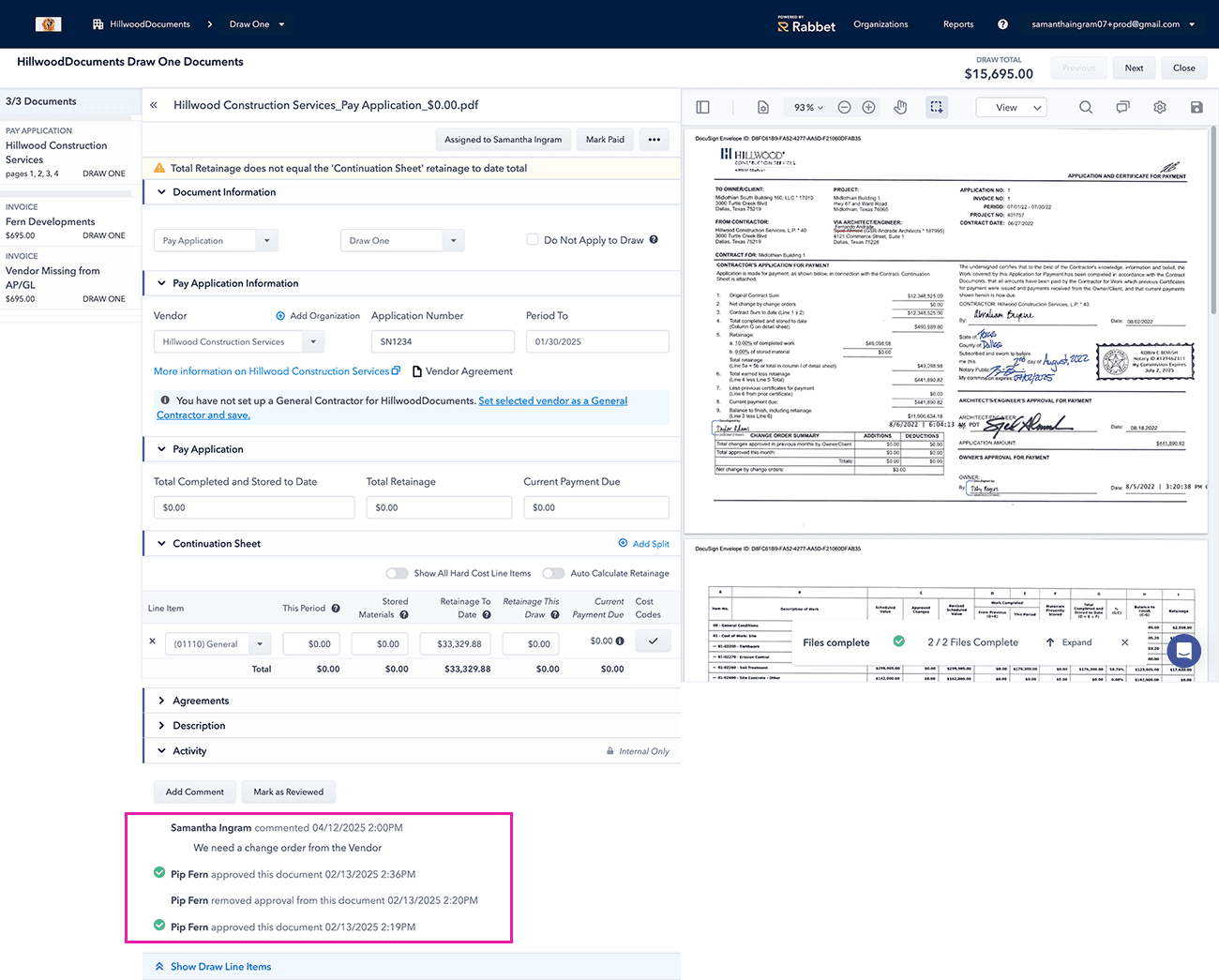Image resolution: width=1219 pixels, height=980 pixels.
Task: Open PDF viewer settings gear
Action: (x=1160, y=108)
